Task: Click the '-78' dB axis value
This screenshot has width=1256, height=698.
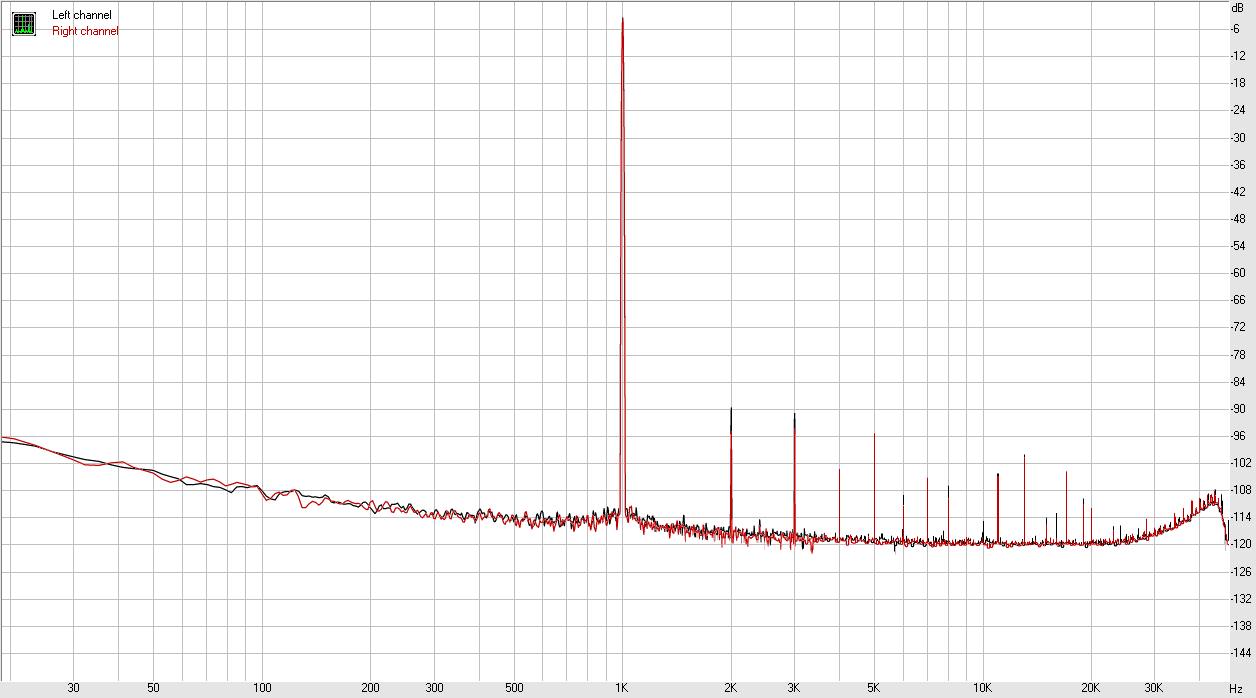Action: point(1238,354)
